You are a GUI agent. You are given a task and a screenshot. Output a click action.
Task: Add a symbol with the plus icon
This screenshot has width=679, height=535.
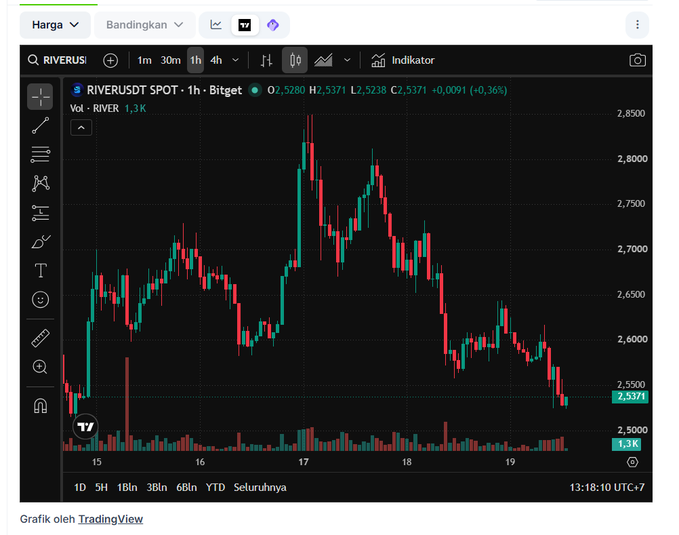110,60
